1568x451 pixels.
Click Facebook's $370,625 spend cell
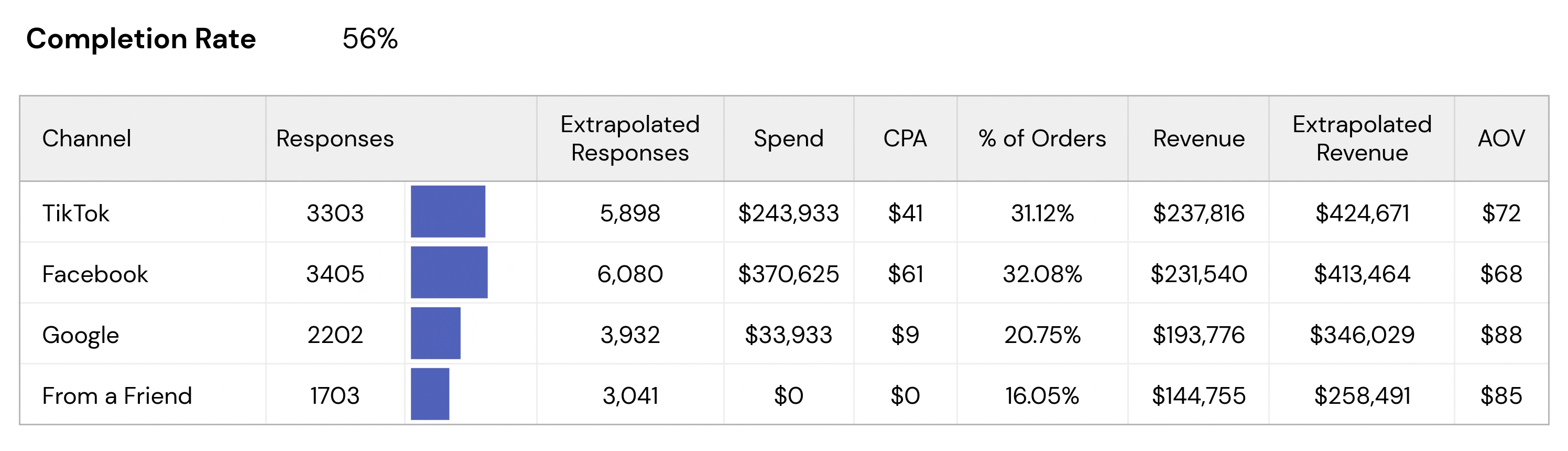(x=788, y=274)
